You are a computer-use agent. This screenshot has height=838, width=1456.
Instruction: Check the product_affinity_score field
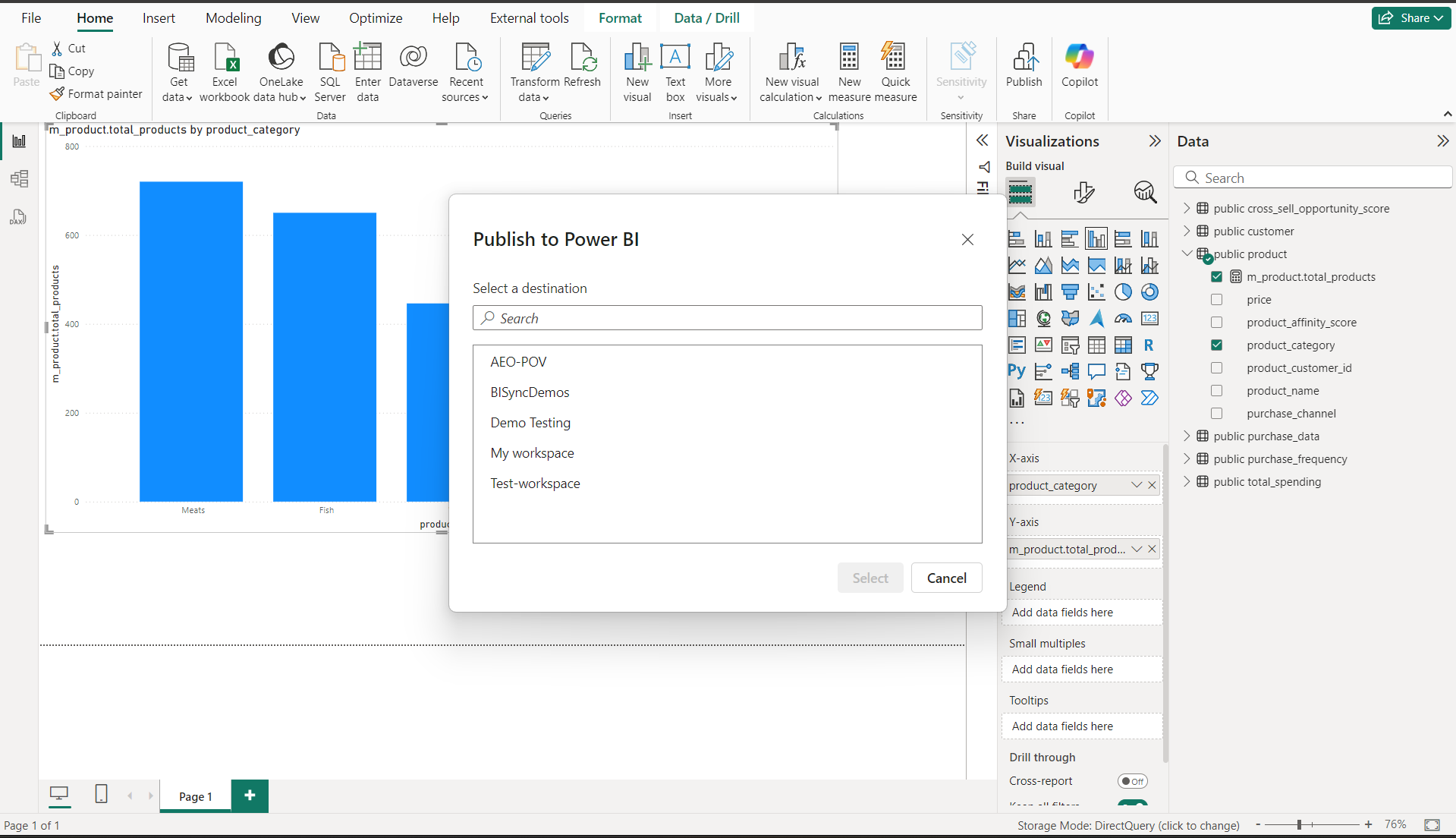point(1217,323)
